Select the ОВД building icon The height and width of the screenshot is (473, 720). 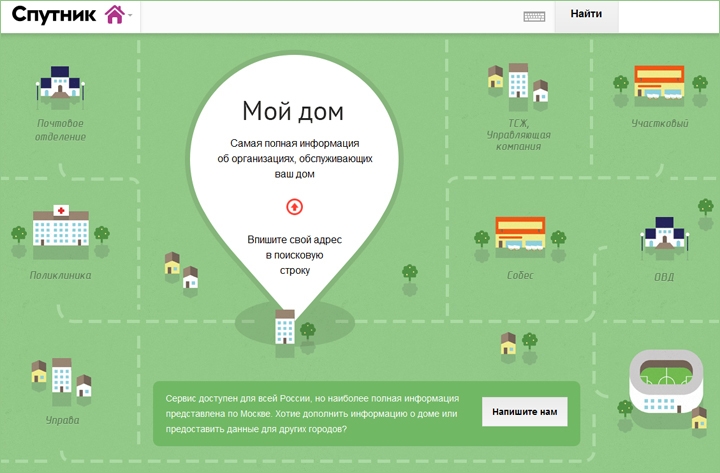664,236
